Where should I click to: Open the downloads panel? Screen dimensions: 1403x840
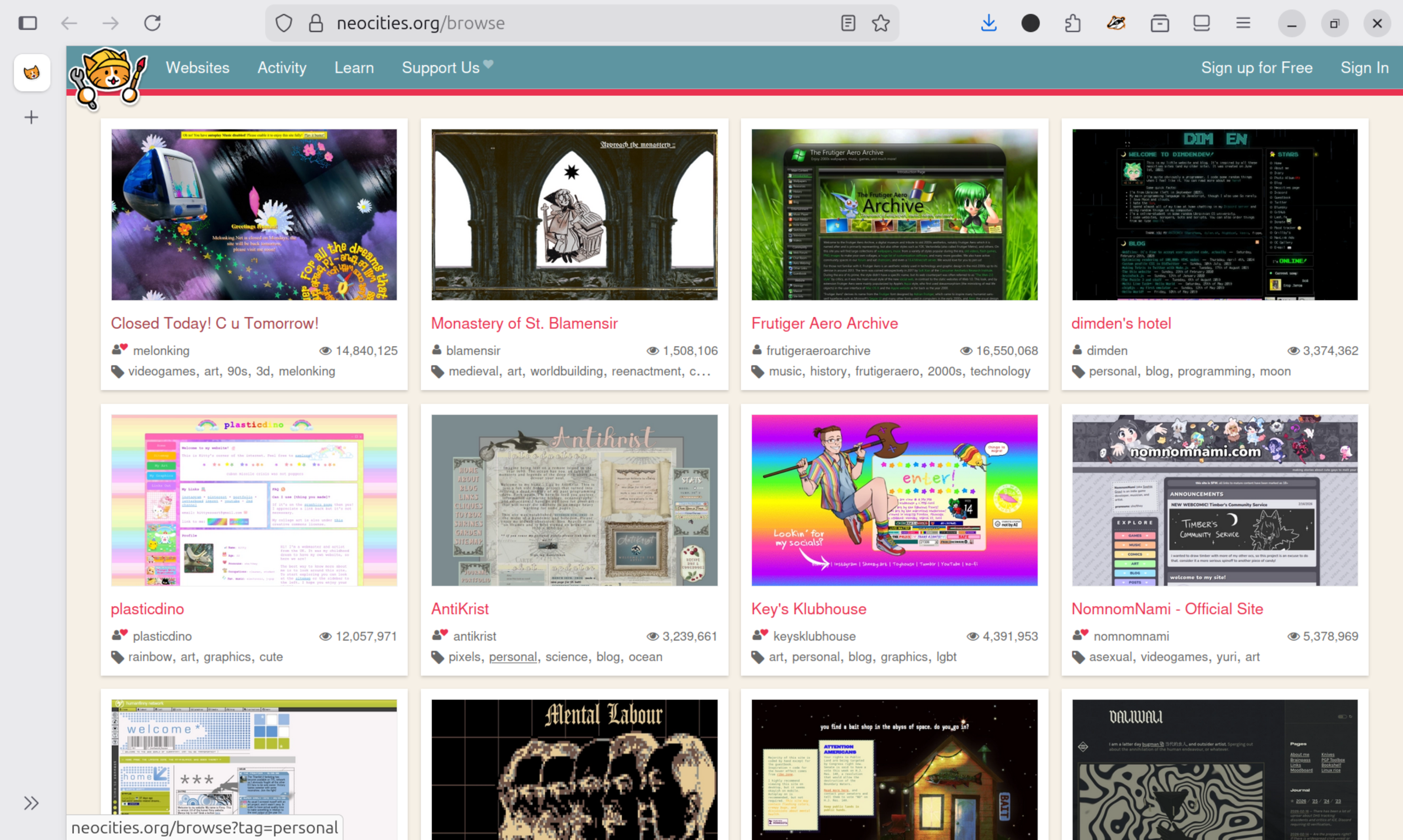[x=989, y=23]
